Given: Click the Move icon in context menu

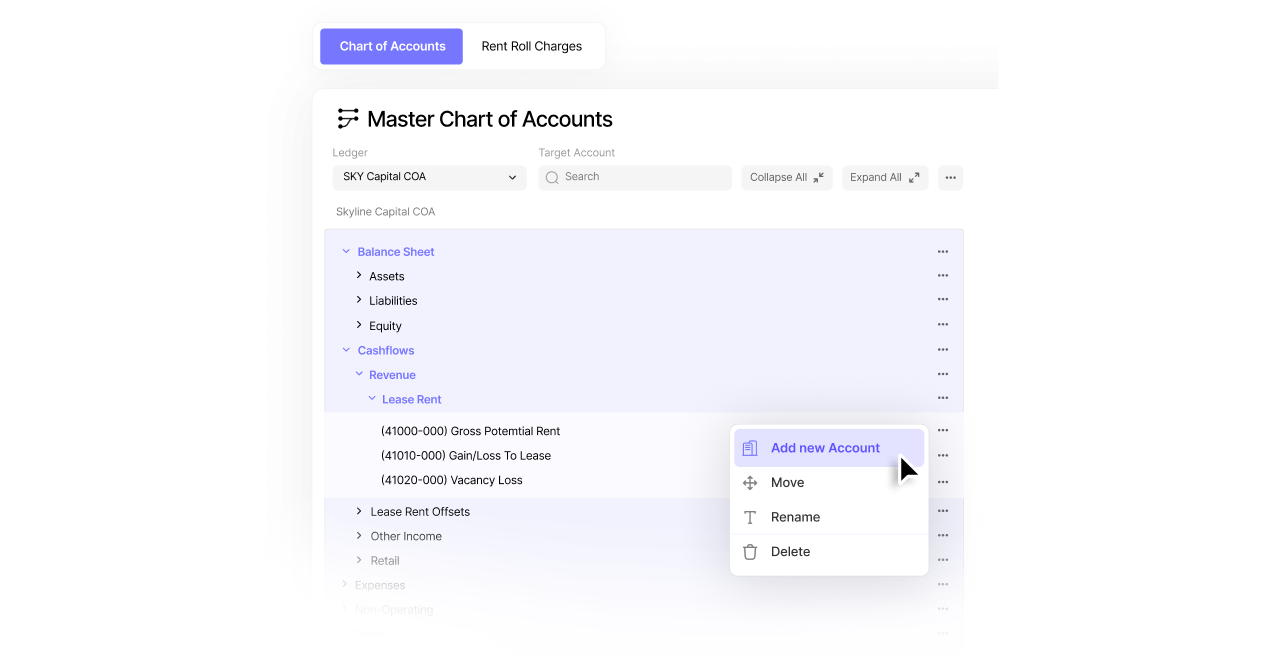Looking at the screenshot, I should 750,483.
